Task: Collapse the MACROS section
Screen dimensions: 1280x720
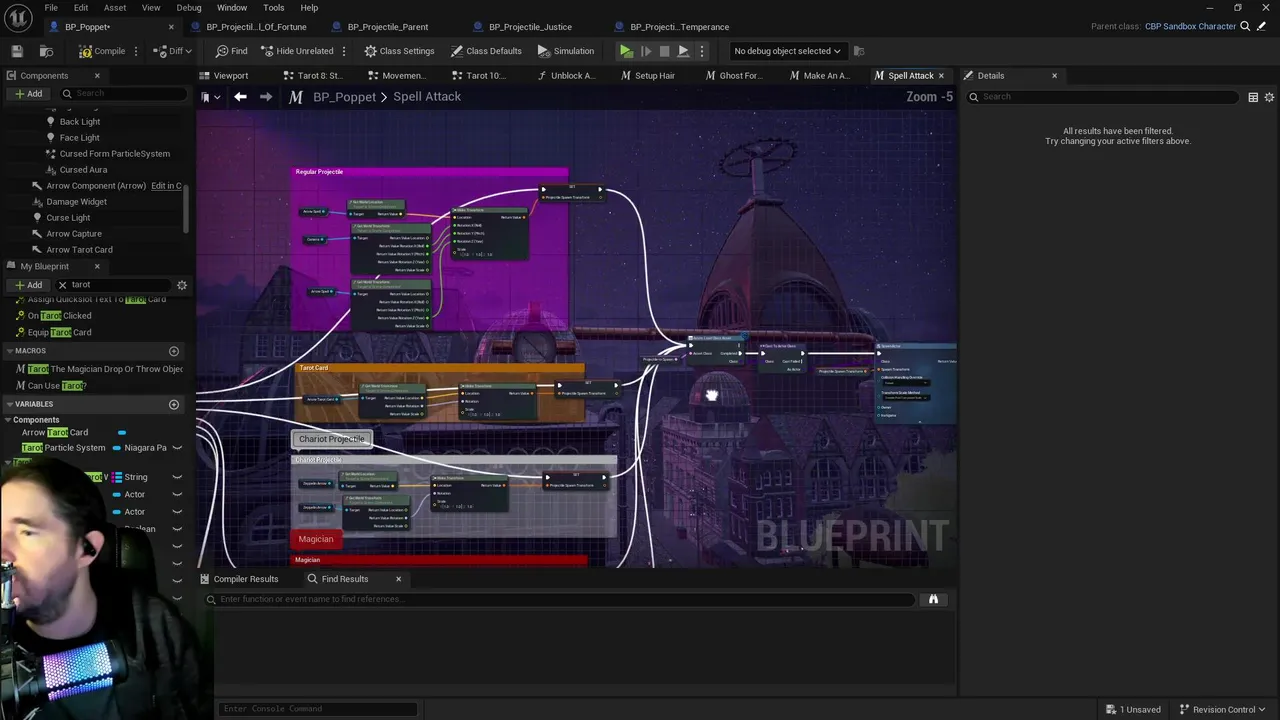Action: [x=9, y=351]
